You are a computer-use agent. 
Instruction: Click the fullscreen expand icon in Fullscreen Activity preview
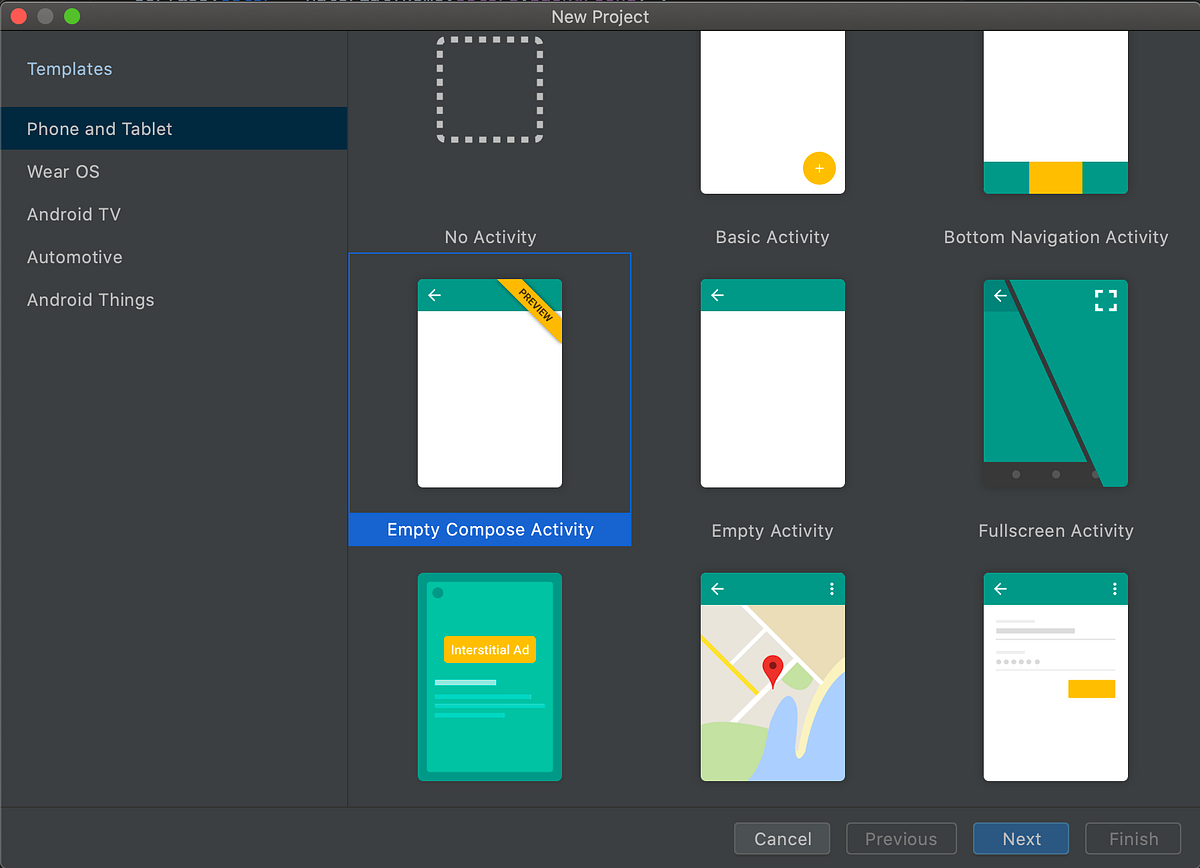tap(1106, 299)
